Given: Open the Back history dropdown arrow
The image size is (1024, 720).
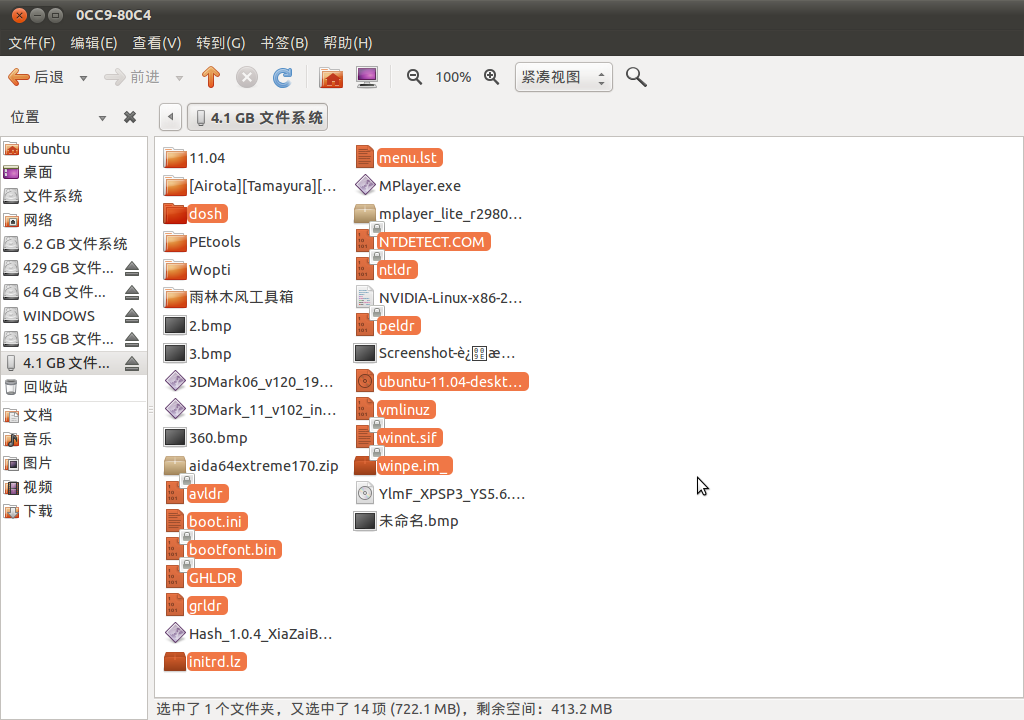Looking at the screenshot, I should click(83, 78).
